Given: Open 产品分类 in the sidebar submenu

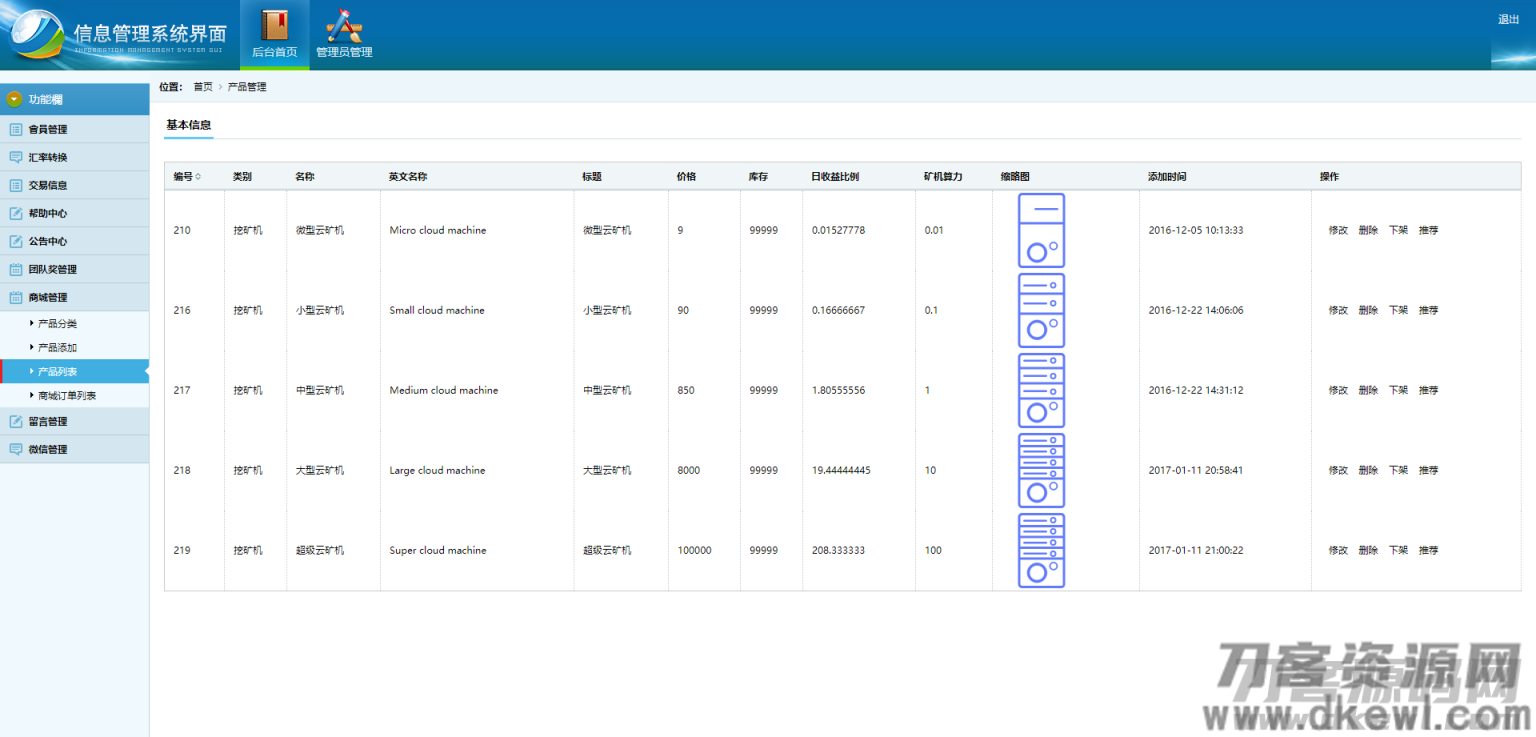Looking at the screenshot, I should point(57,324).
